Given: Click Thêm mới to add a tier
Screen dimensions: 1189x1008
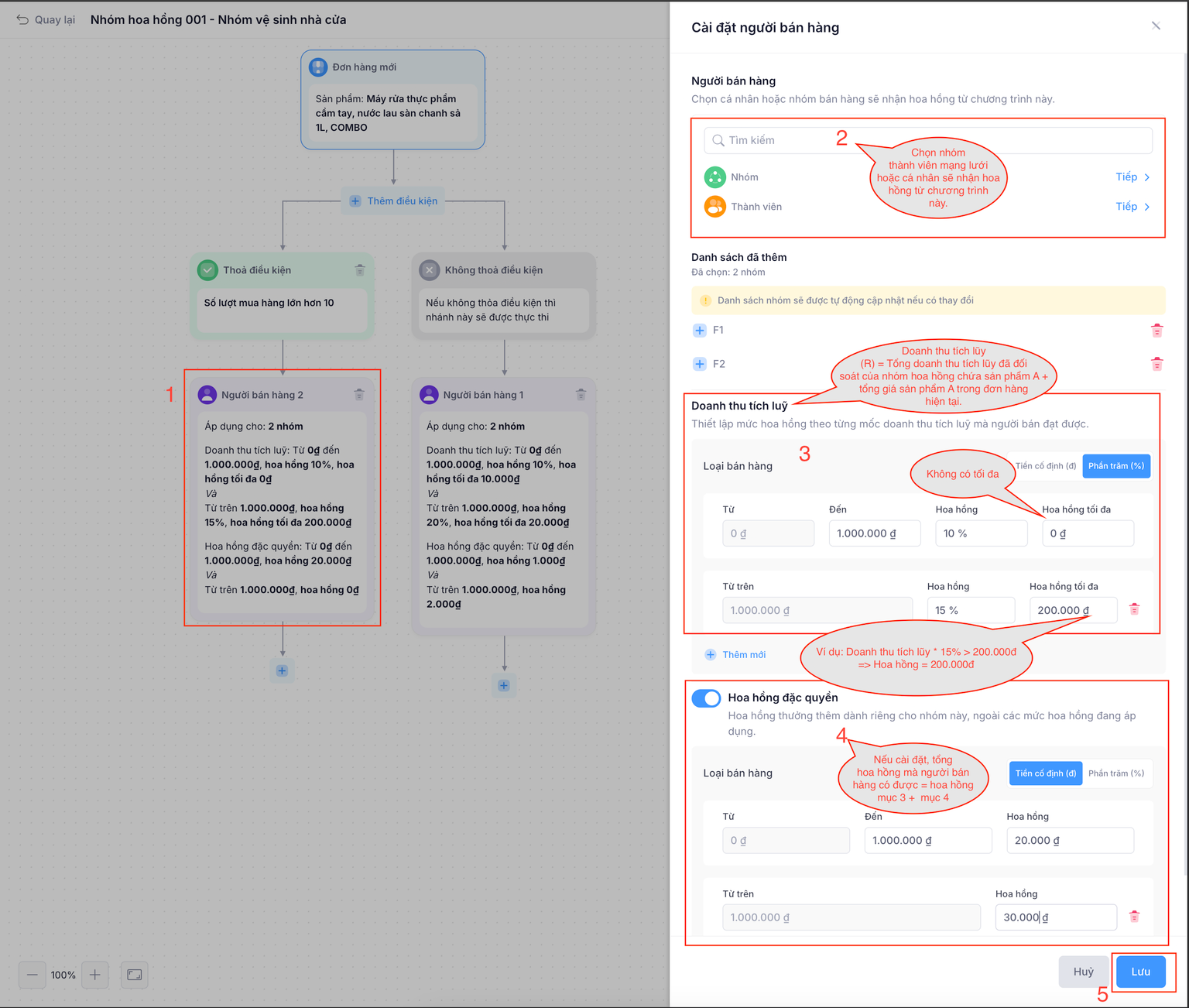Looking at the screenshot, I should (x=735, y=655).
